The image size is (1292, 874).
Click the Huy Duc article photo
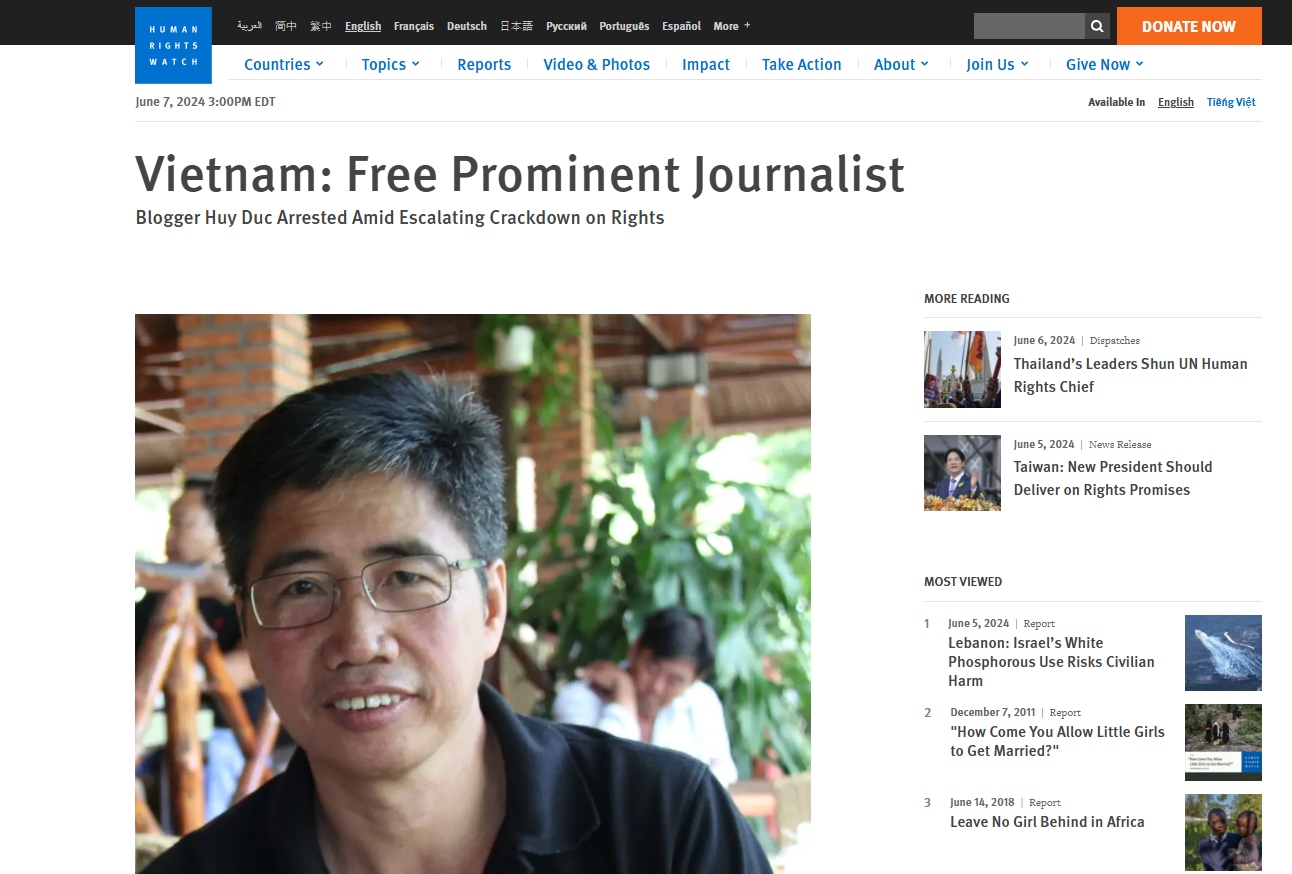click(x=473, y=594)
